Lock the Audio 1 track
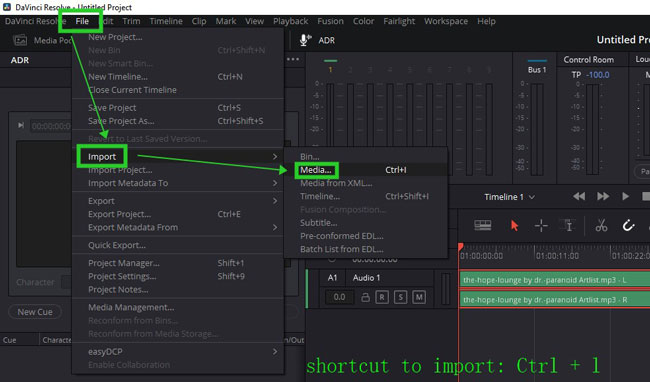The width and height of the screenshot is (650, 382). pos(365,297)
